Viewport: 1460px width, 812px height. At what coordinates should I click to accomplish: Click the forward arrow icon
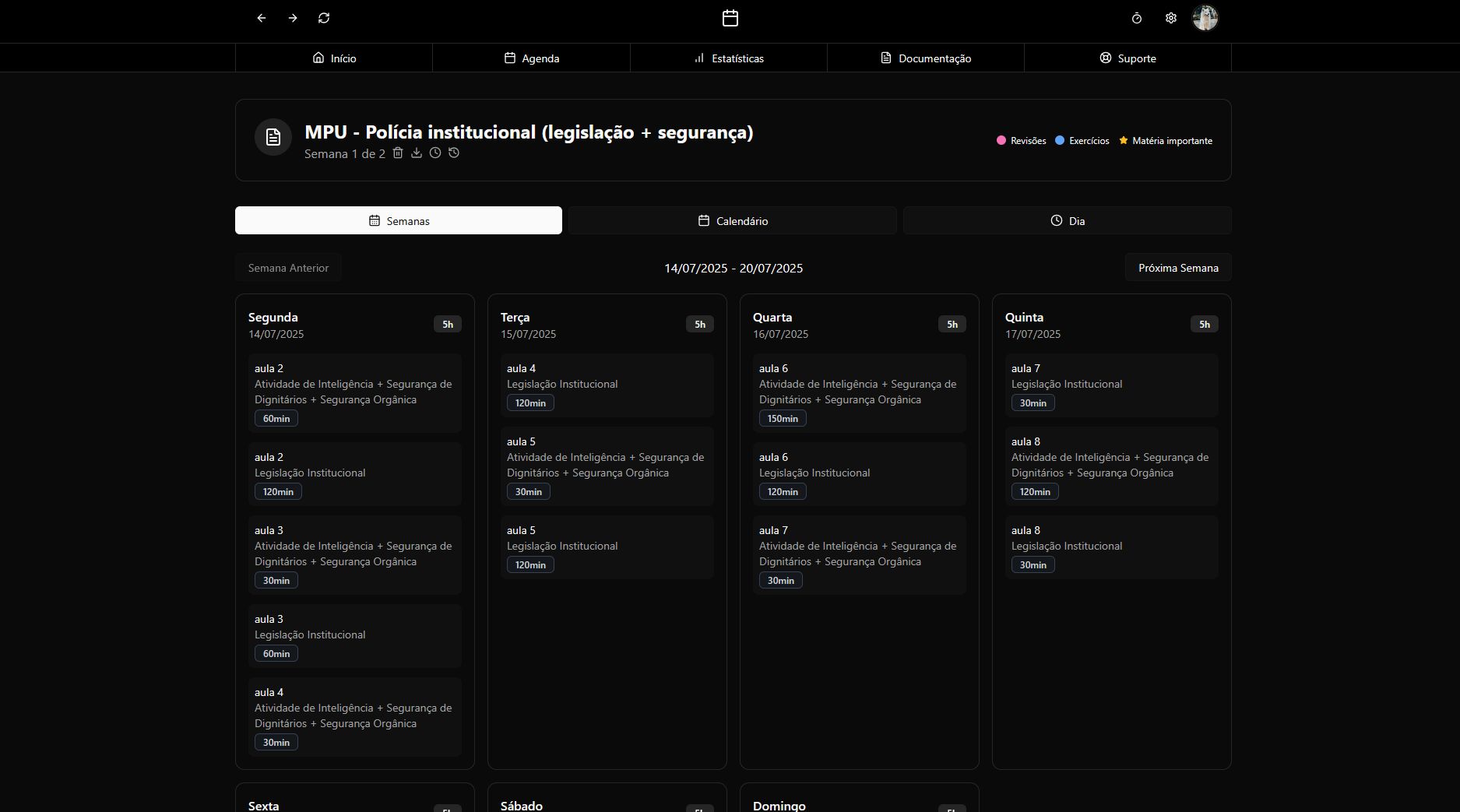(x=293, y=18)
